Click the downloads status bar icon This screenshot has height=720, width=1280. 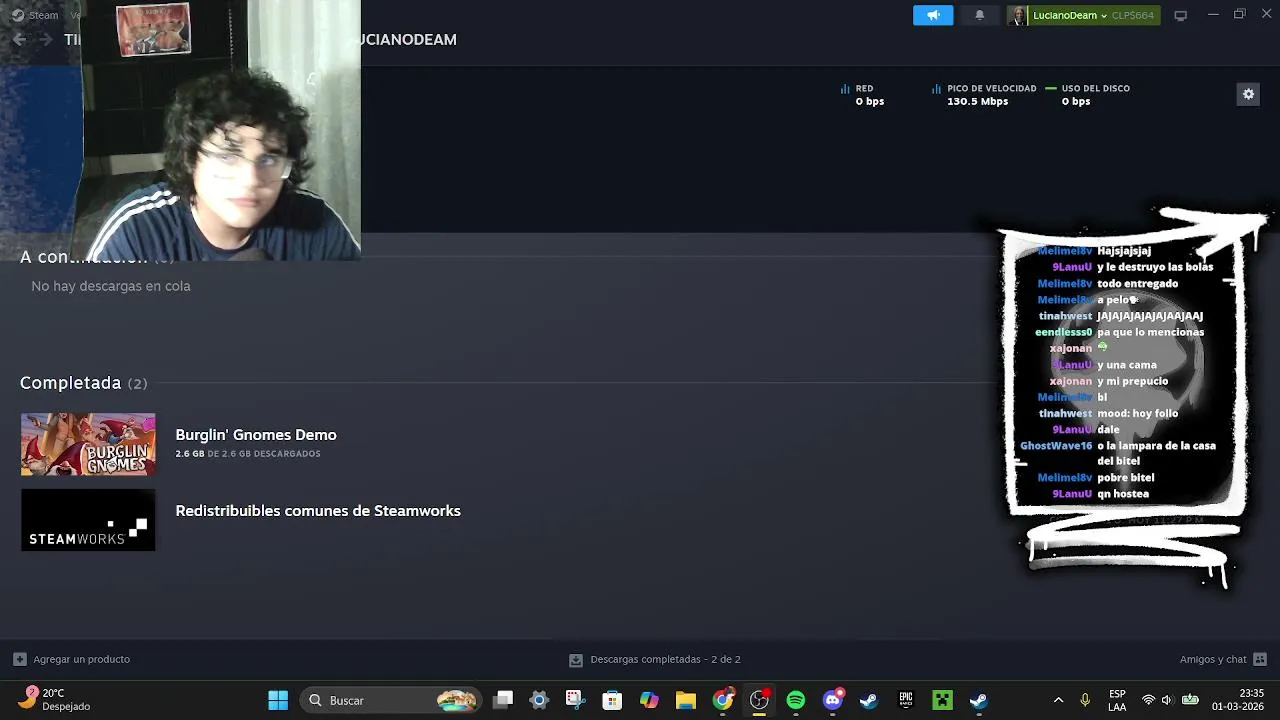(x=576, y=660)
